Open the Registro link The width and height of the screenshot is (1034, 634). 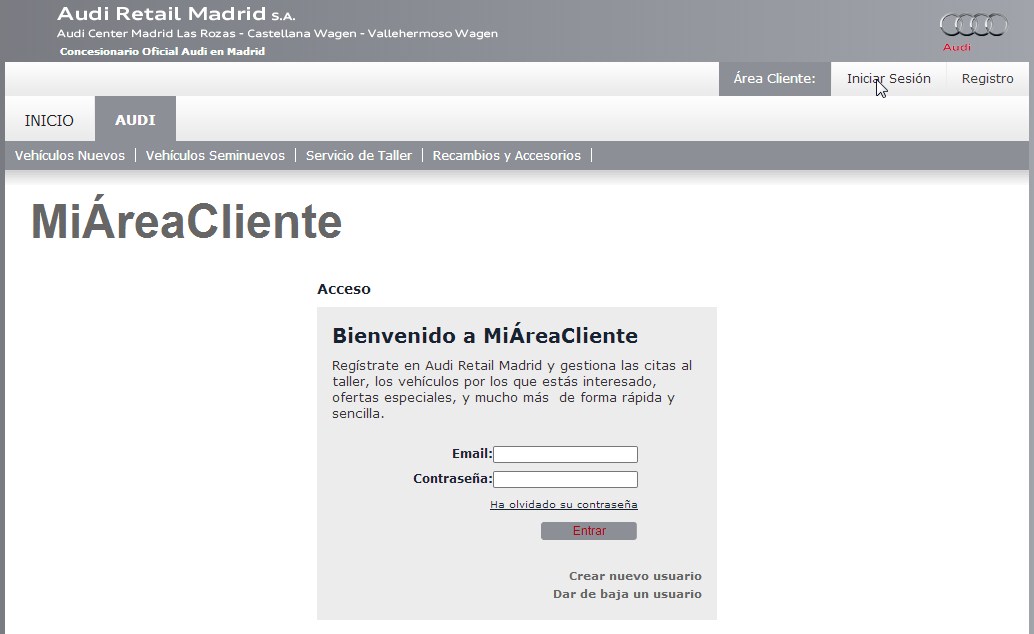coord(987,79)
